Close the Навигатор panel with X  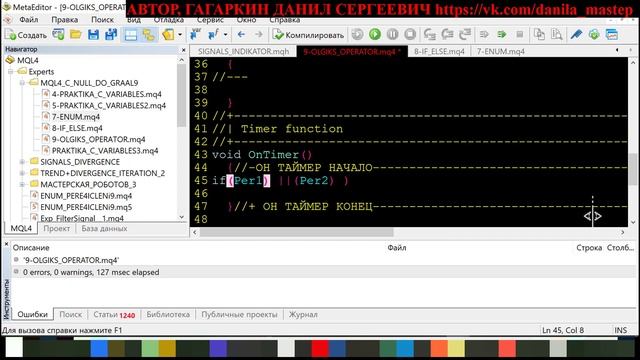coord(183,50)
